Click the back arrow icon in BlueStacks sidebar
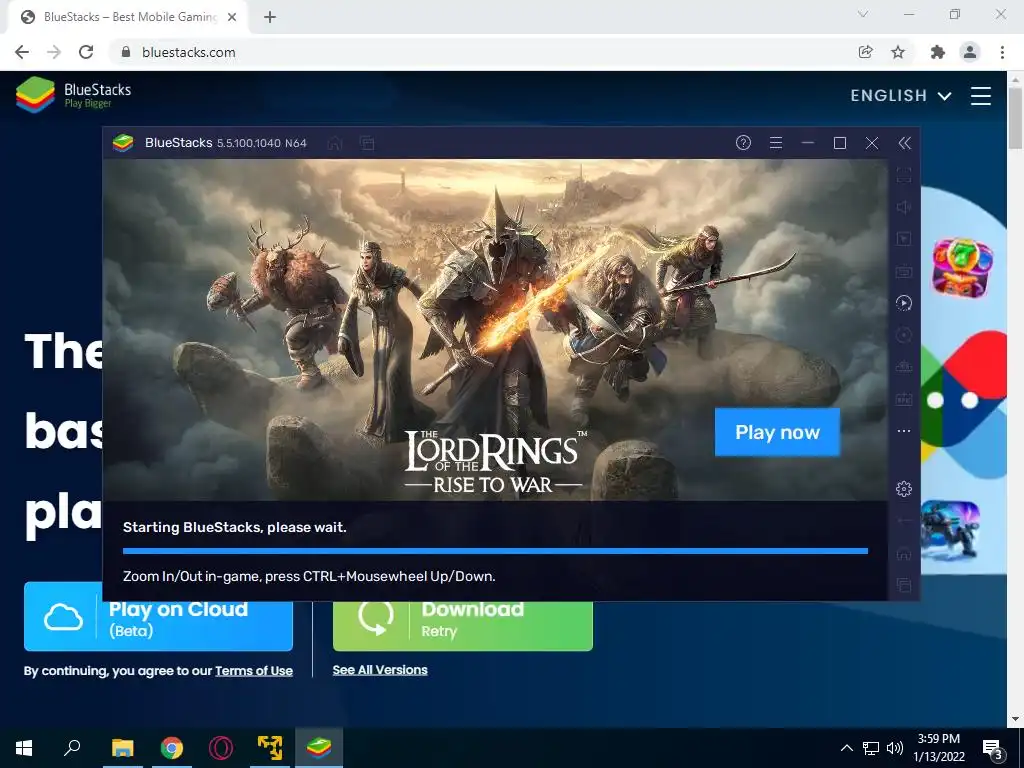 click(x=904, y=520)
